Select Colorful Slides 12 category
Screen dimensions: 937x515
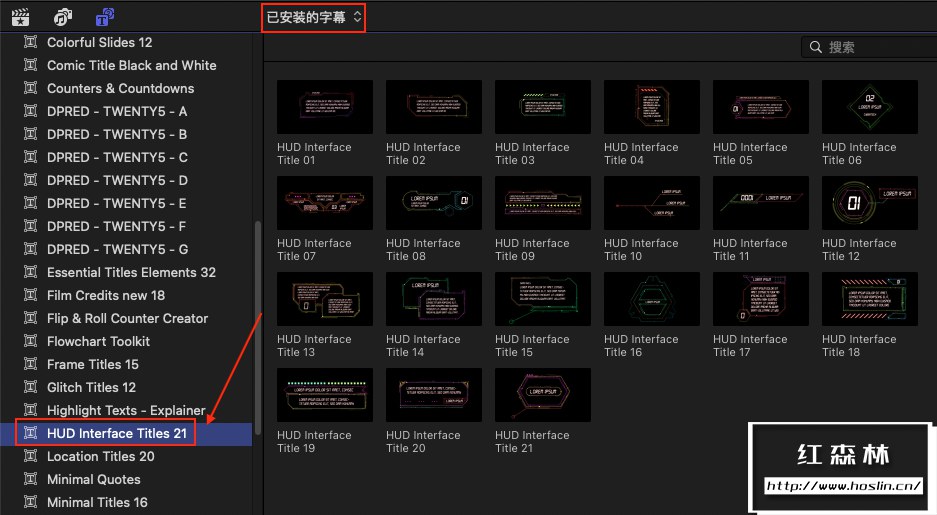99,42
